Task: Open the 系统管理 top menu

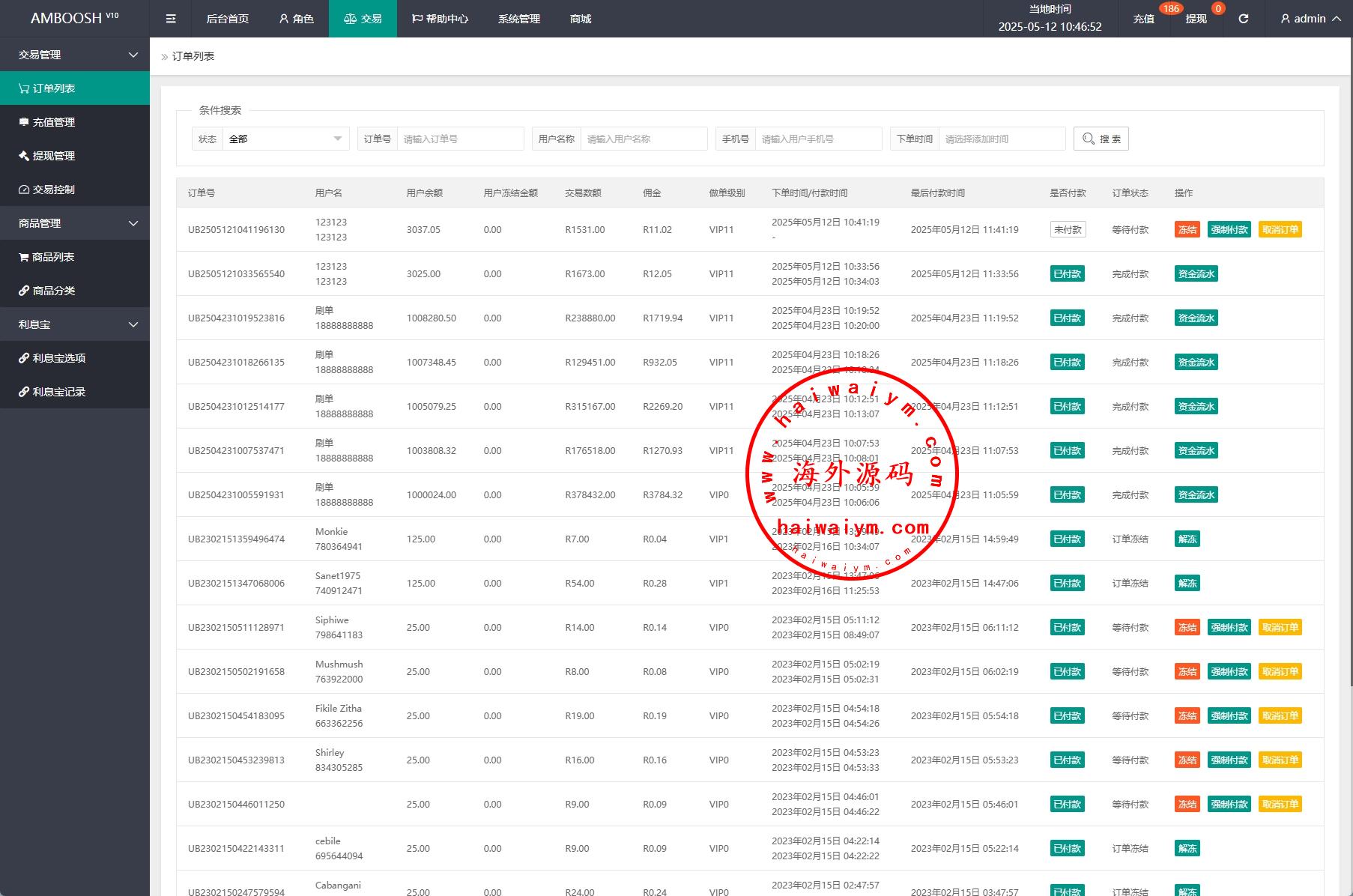Action: pos(518,19)
